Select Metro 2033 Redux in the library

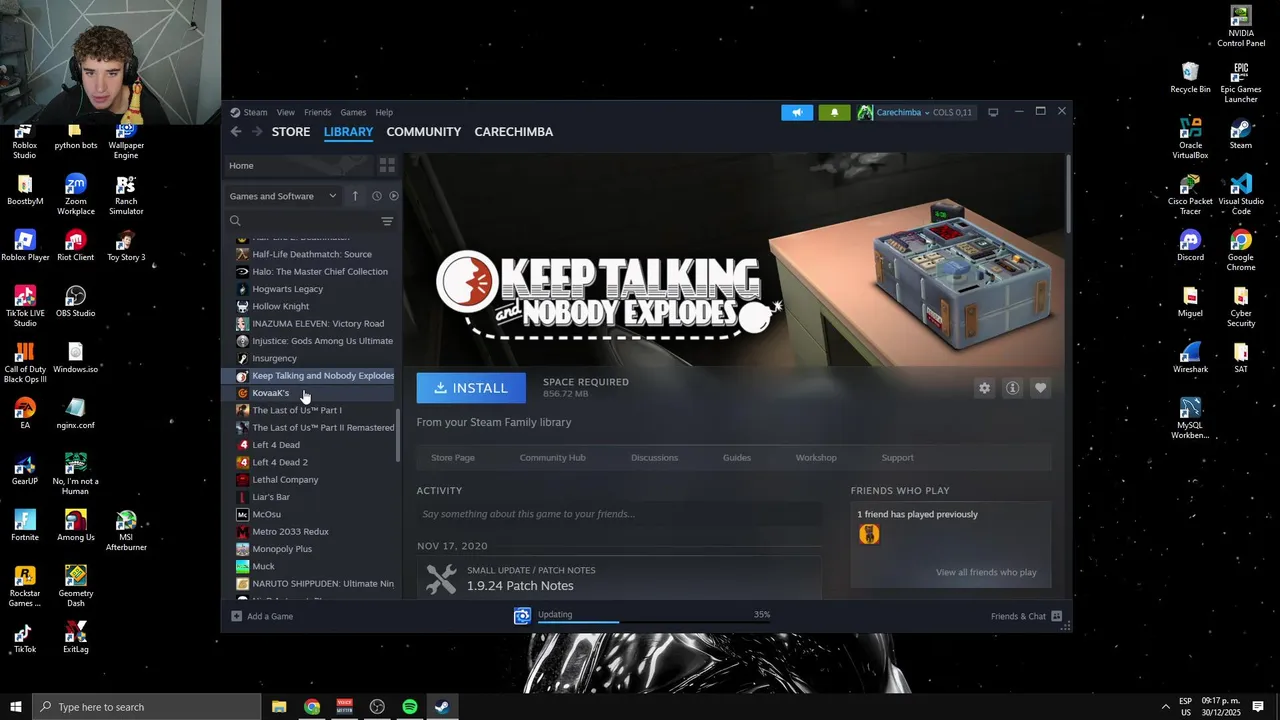pyautogui.click(x=290, y=532)
